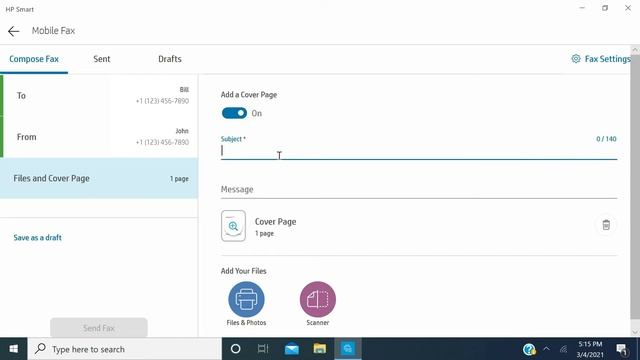Click the Send Fax button
Image resolution: width=640 pixels, height=360 pixels.
click(99, 328)
